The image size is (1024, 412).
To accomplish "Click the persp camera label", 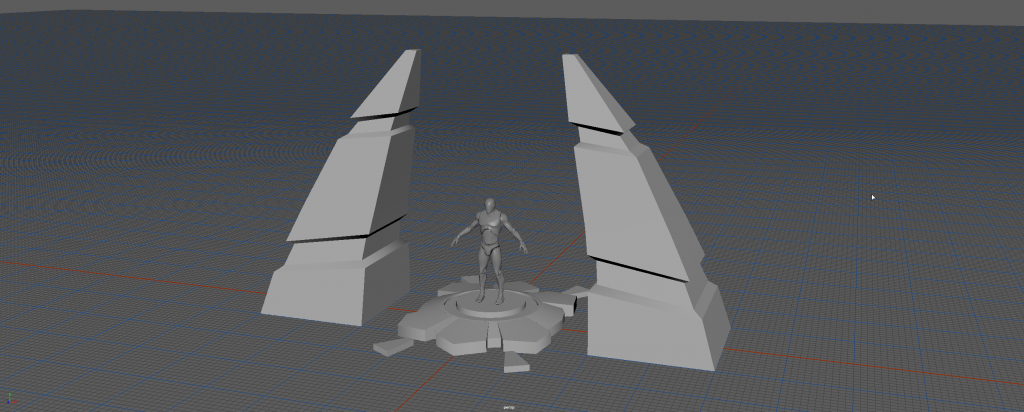I will [x=509, y=407].
